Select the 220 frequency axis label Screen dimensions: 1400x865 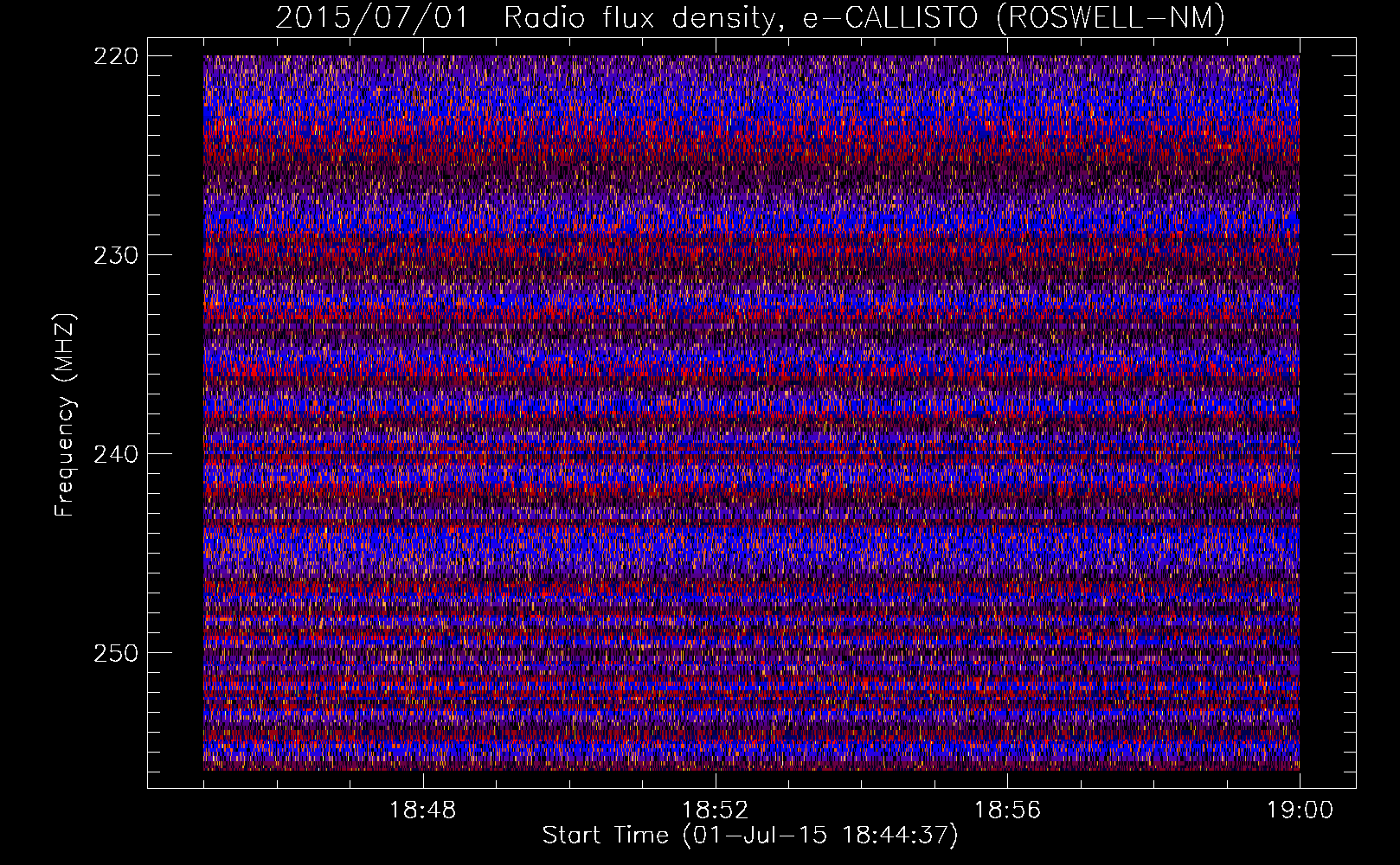[115, 56]
